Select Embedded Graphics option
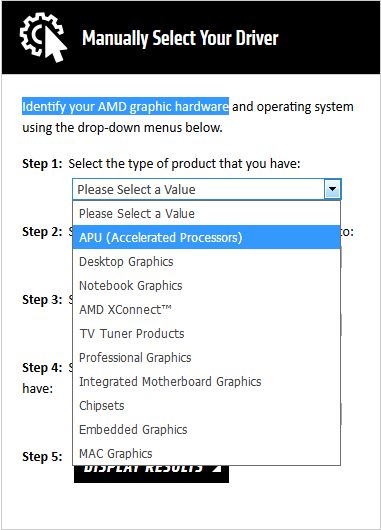Viewport: 381px width, 530px height. pyautogui.click(x=206, y=429)
